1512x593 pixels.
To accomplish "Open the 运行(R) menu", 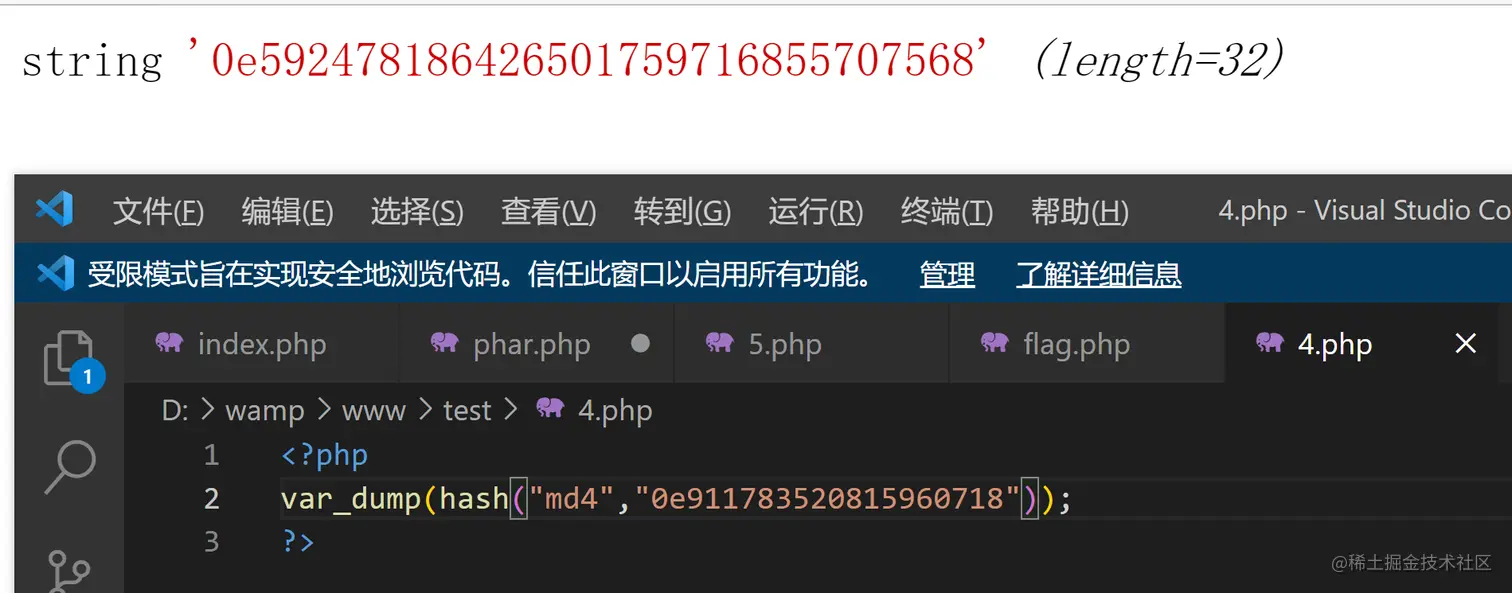I will [815, 211].
